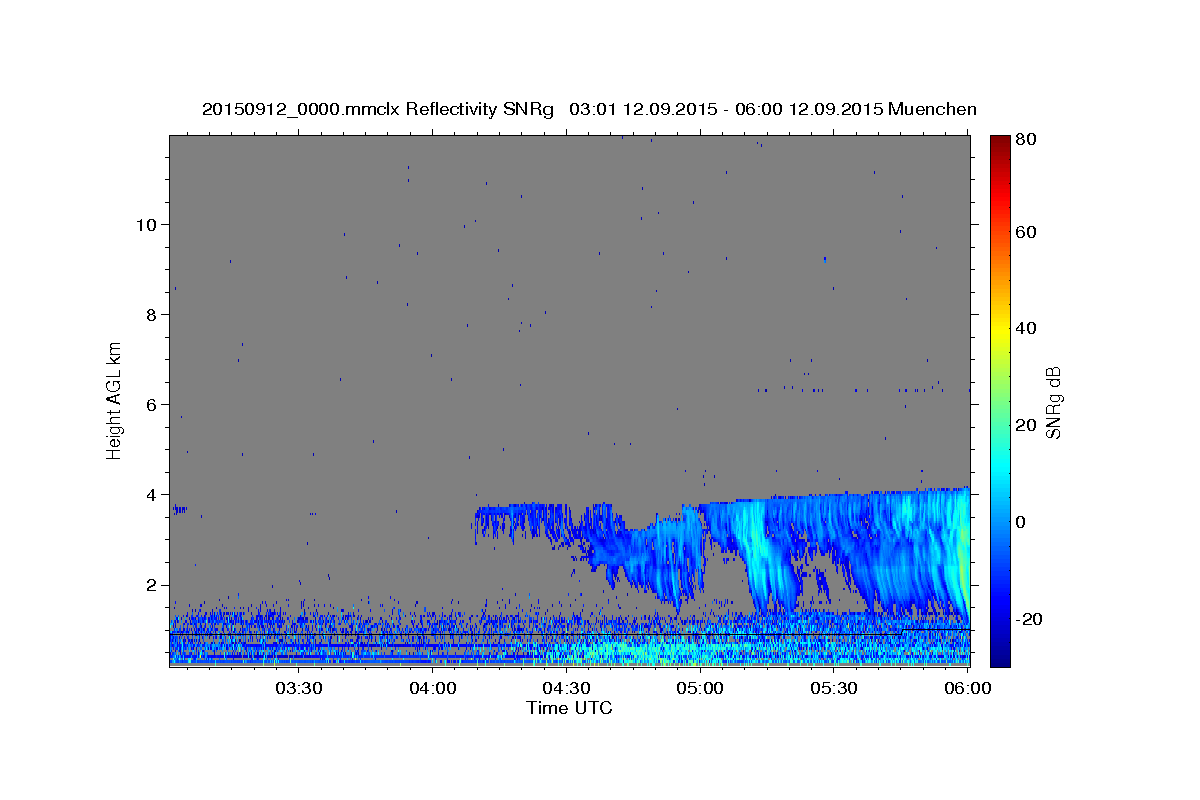
Task: Click the 'SNRg dB' colorbar label
Action: tap(1052, 403)
